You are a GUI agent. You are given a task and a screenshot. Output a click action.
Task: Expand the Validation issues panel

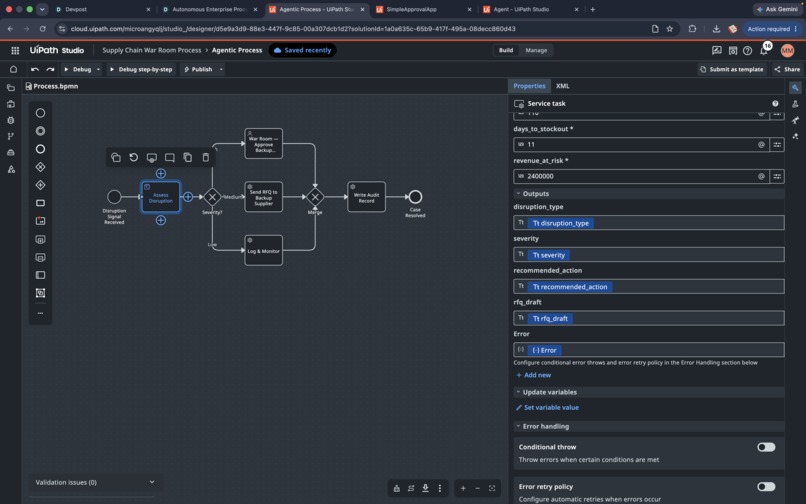152,482
